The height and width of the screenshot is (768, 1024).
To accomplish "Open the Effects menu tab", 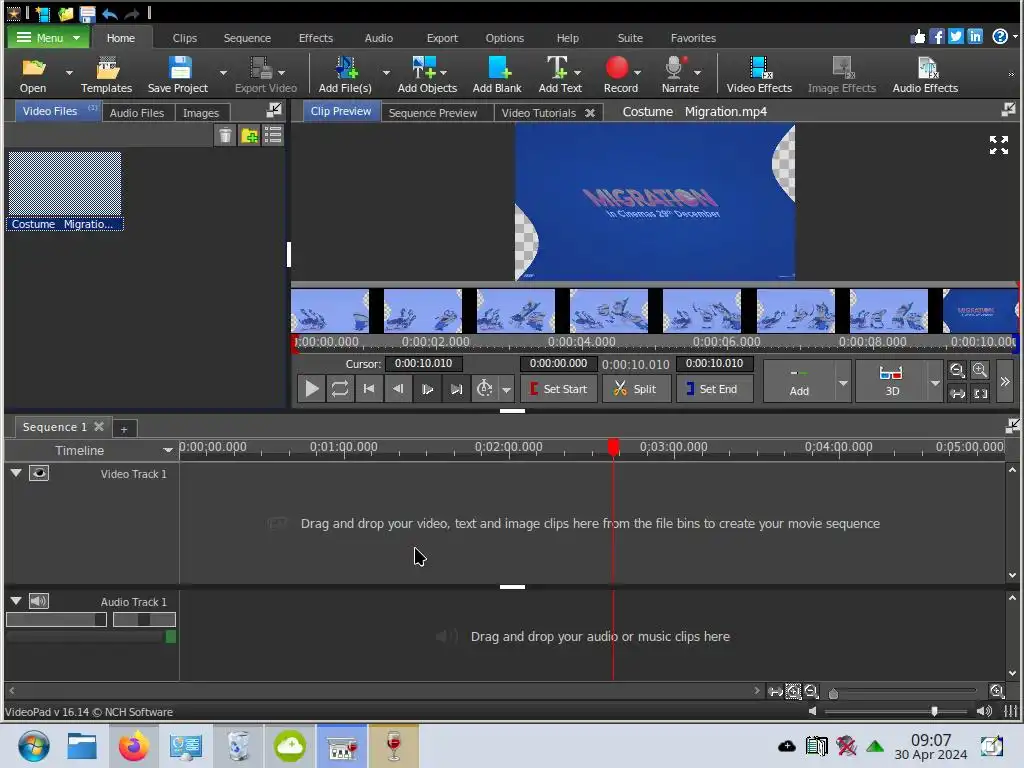I will 315,38.
